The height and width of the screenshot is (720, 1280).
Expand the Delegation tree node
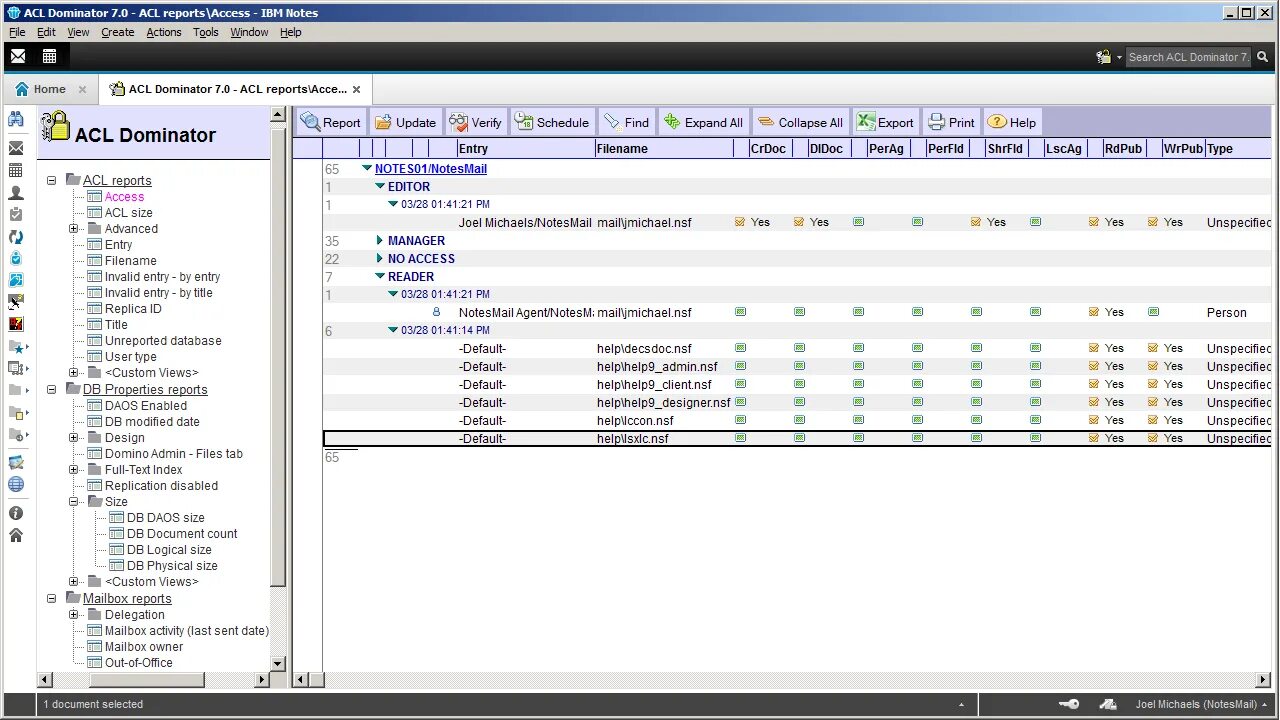(x=74, y=615)
